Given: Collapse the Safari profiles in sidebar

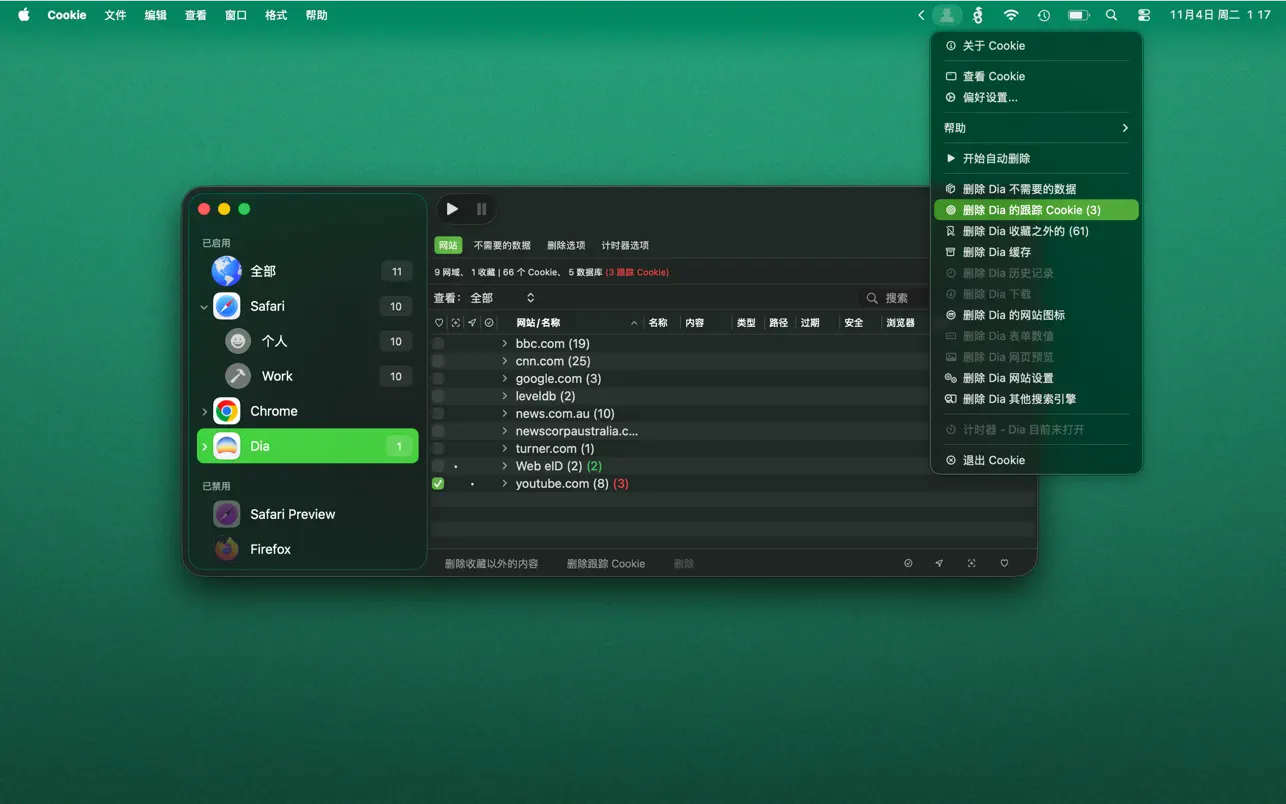Looking at the screenshot, I should [204, 307].
